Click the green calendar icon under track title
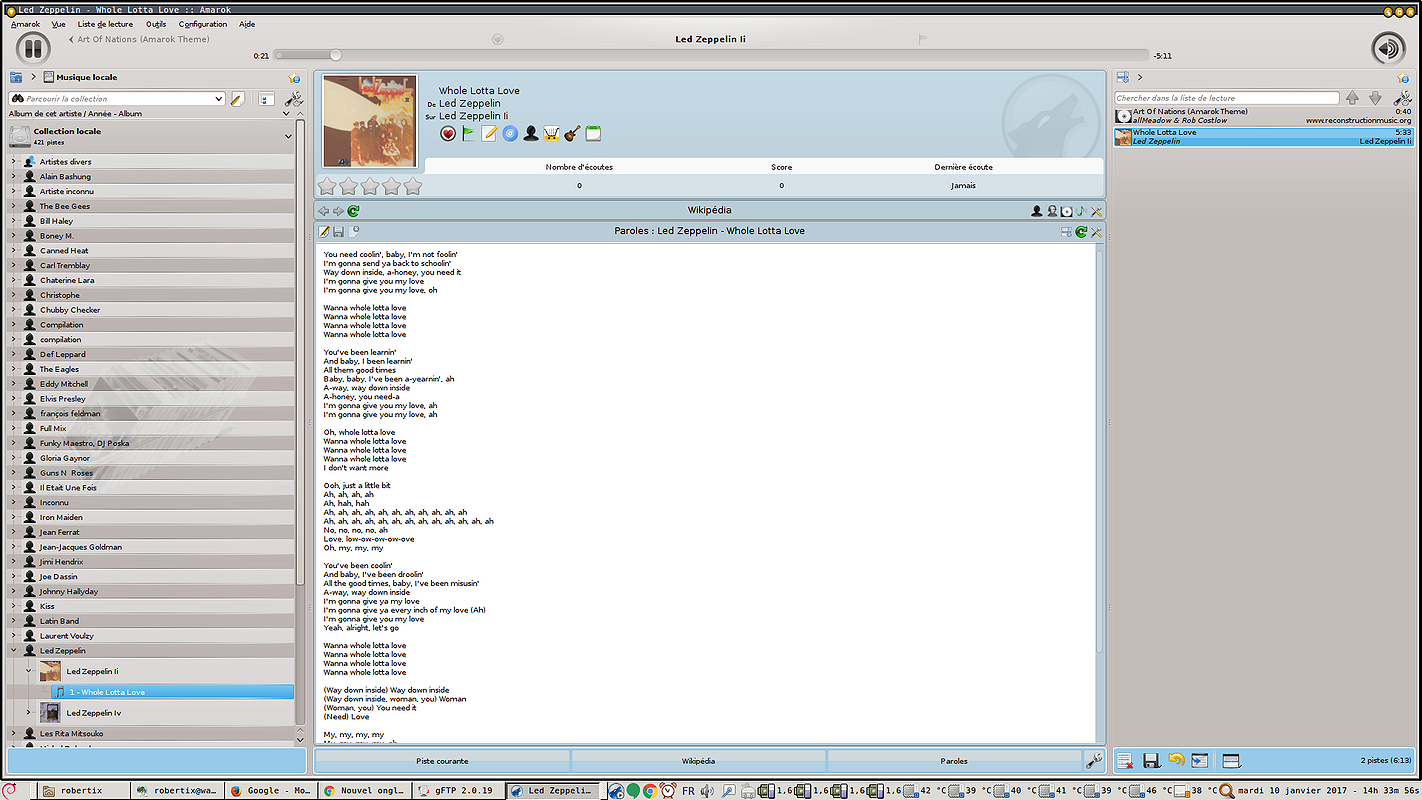 coord(593,134)
